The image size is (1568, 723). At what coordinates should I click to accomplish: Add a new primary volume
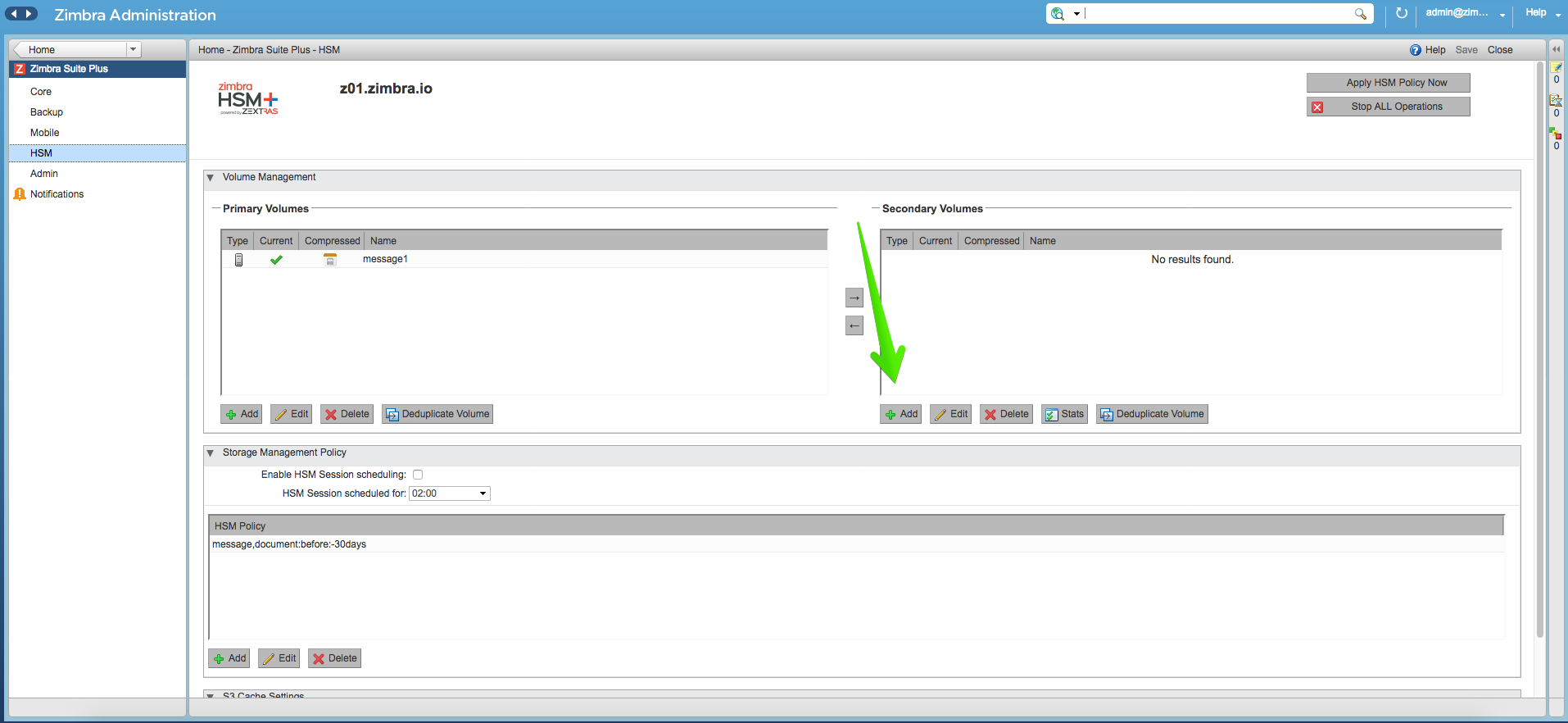[242, 414]
